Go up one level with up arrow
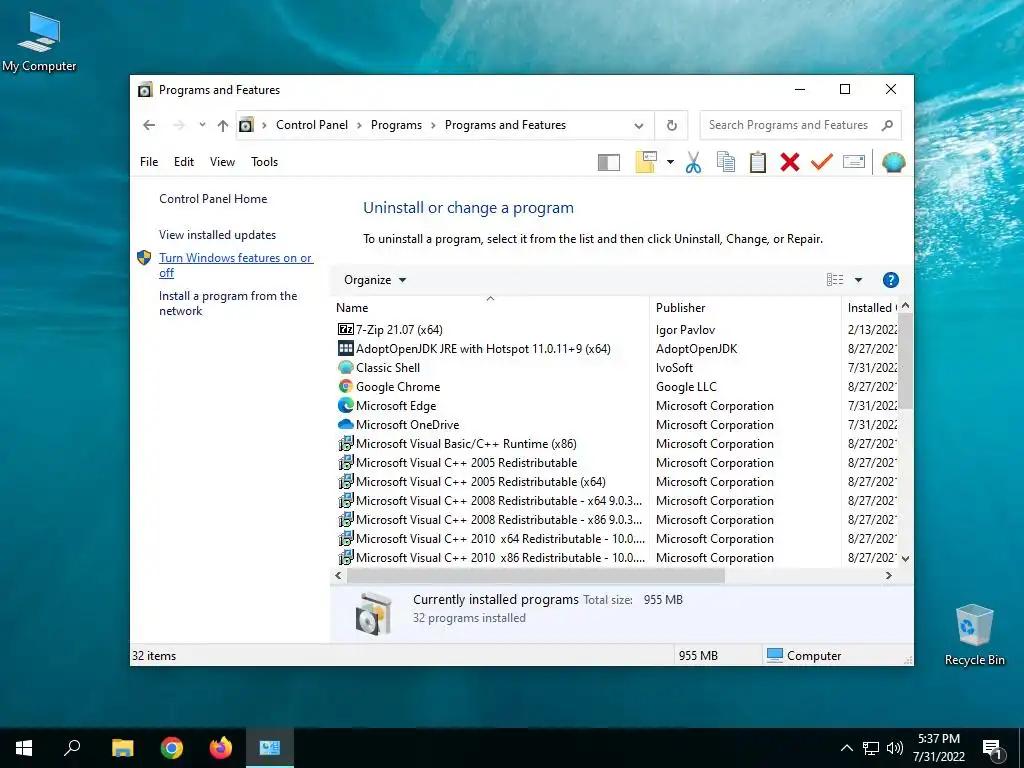Screen dimensions: 1024x768 pos(223,125)
